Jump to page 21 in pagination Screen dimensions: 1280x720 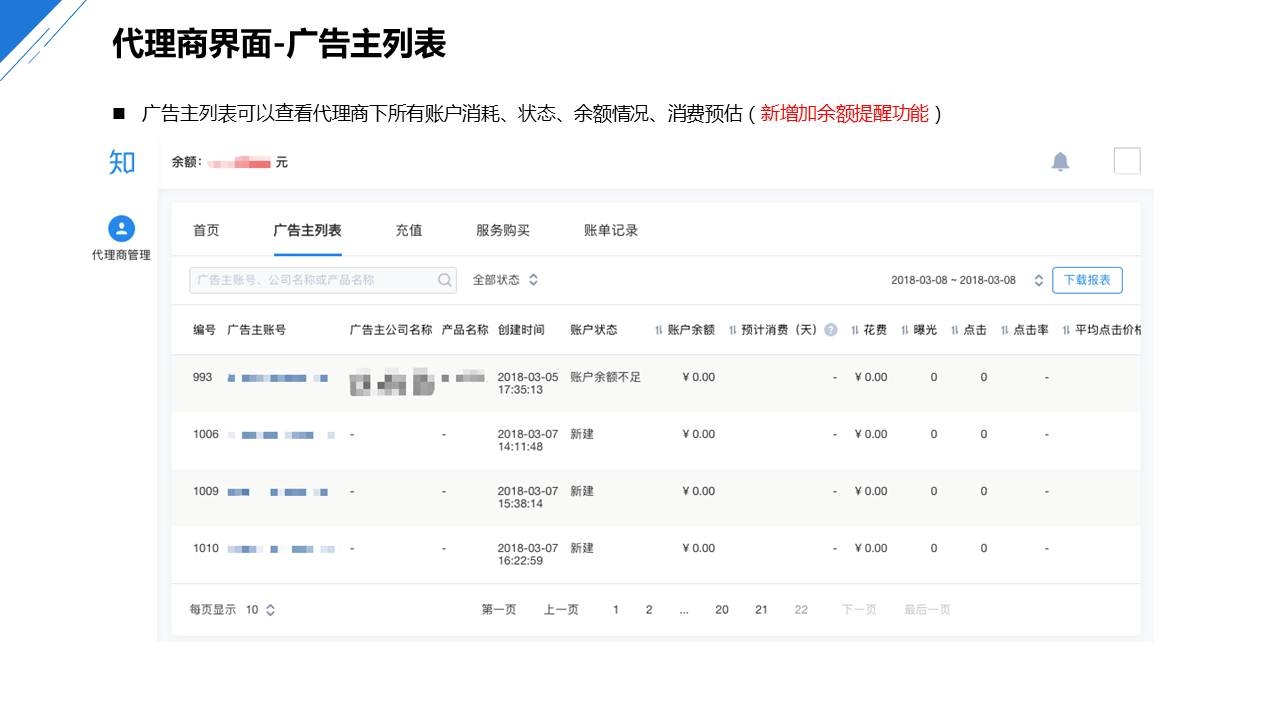pyautogui.click(x=761, y=610)
